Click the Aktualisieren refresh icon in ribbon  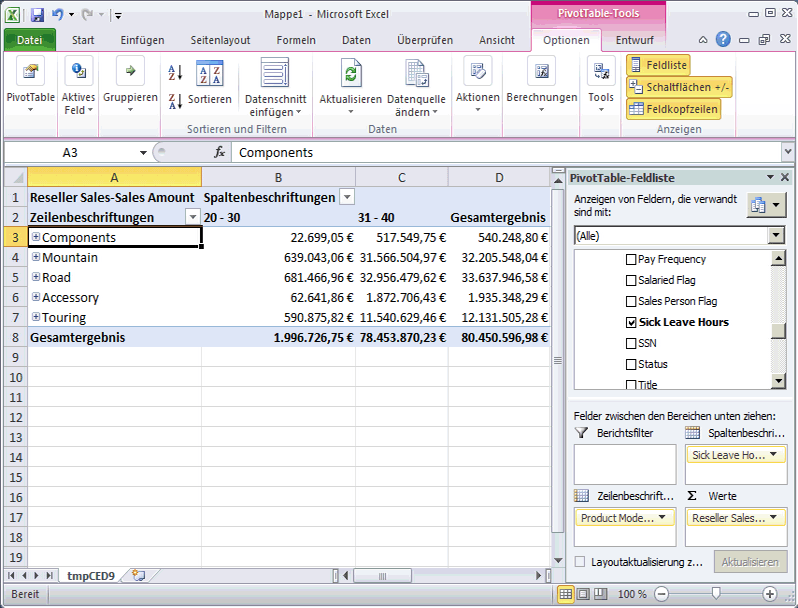[350, 73]
